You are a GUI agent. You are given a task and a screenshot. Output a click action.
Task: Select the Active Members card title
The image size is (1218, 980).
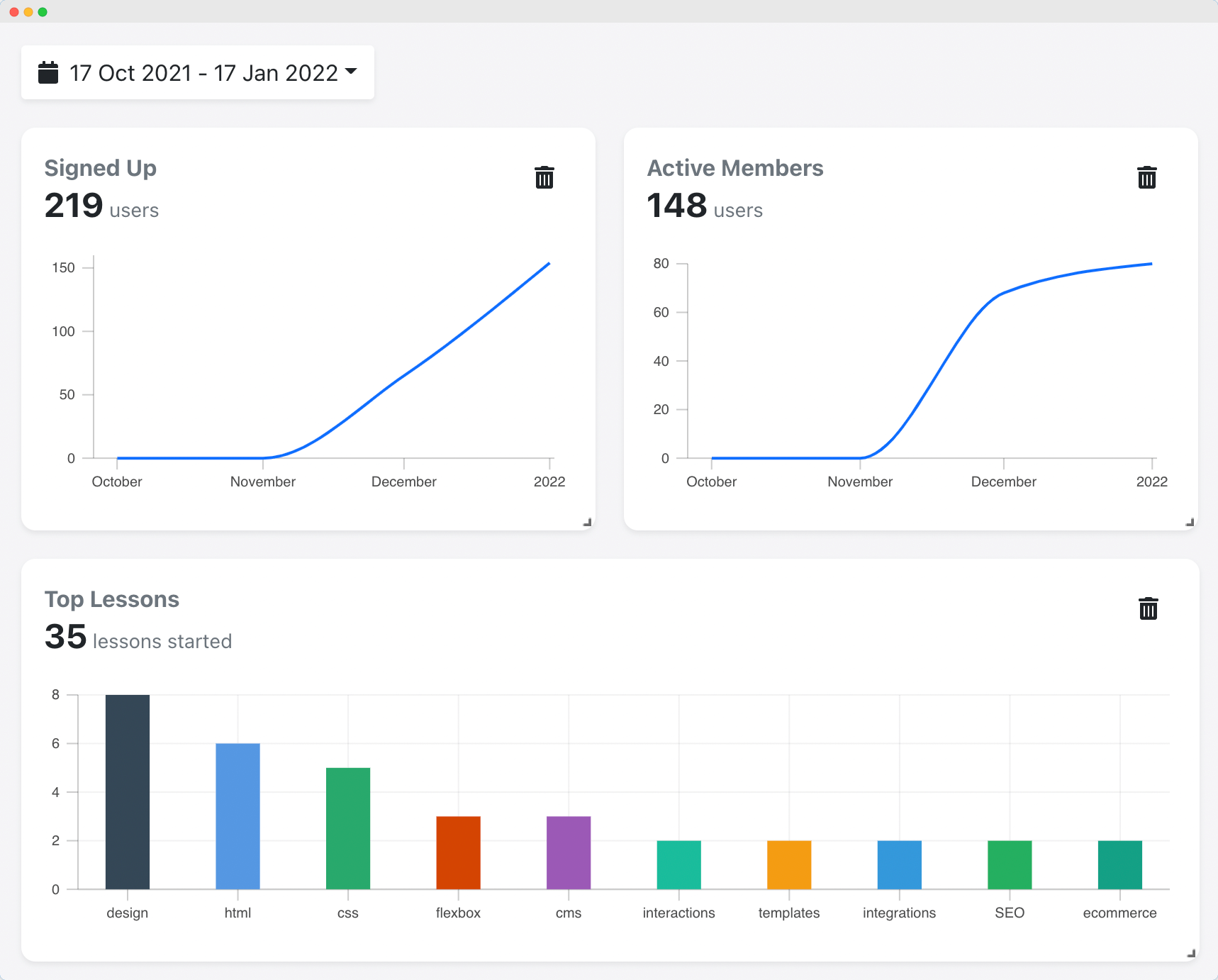(735, 168)
